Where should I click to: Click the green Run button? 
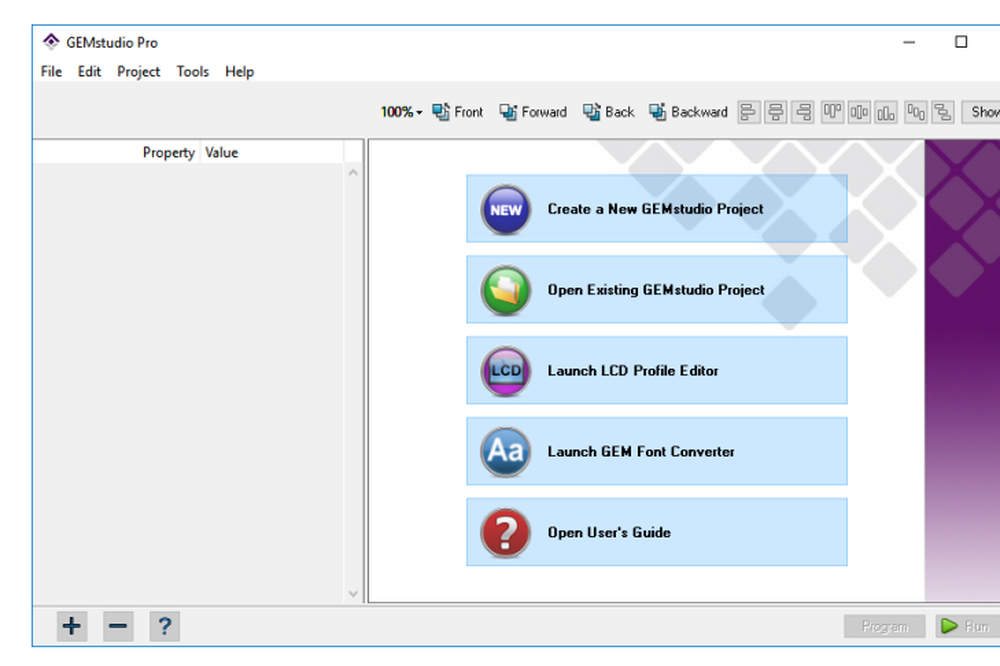click(967, 626)
